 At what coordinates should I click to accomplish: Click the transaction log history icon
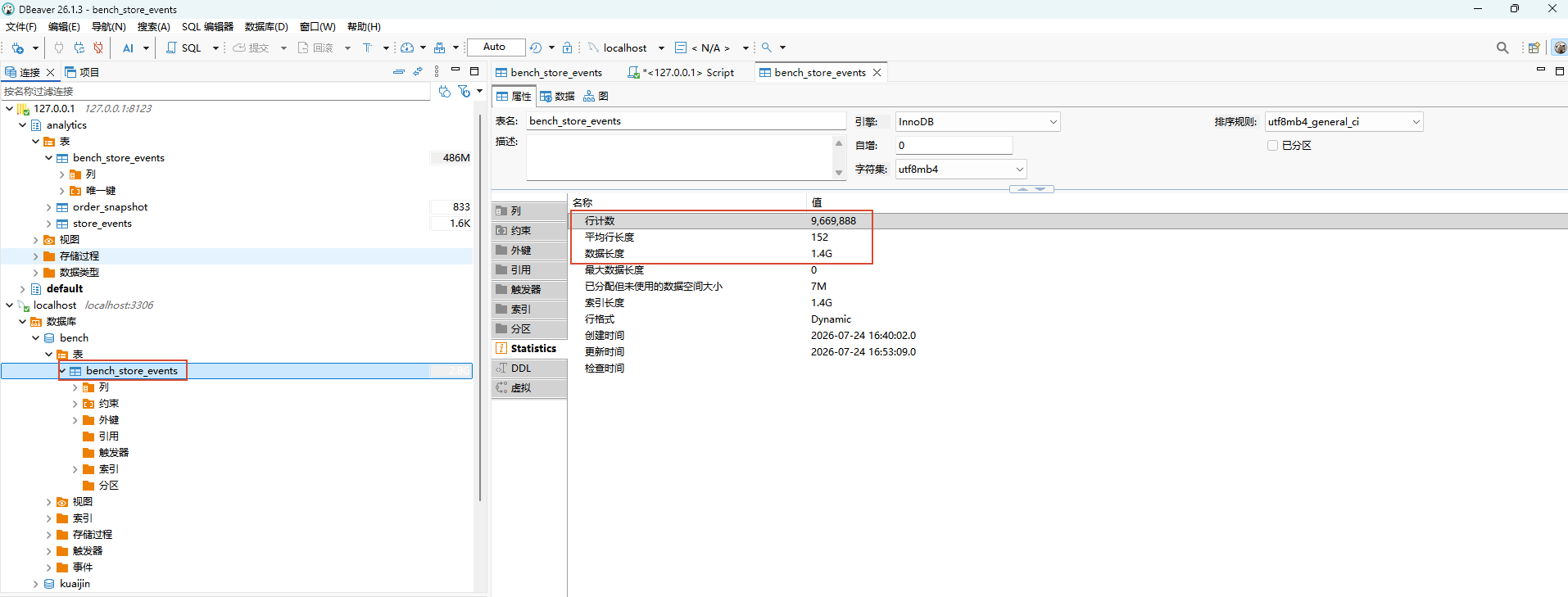[536, 47]
